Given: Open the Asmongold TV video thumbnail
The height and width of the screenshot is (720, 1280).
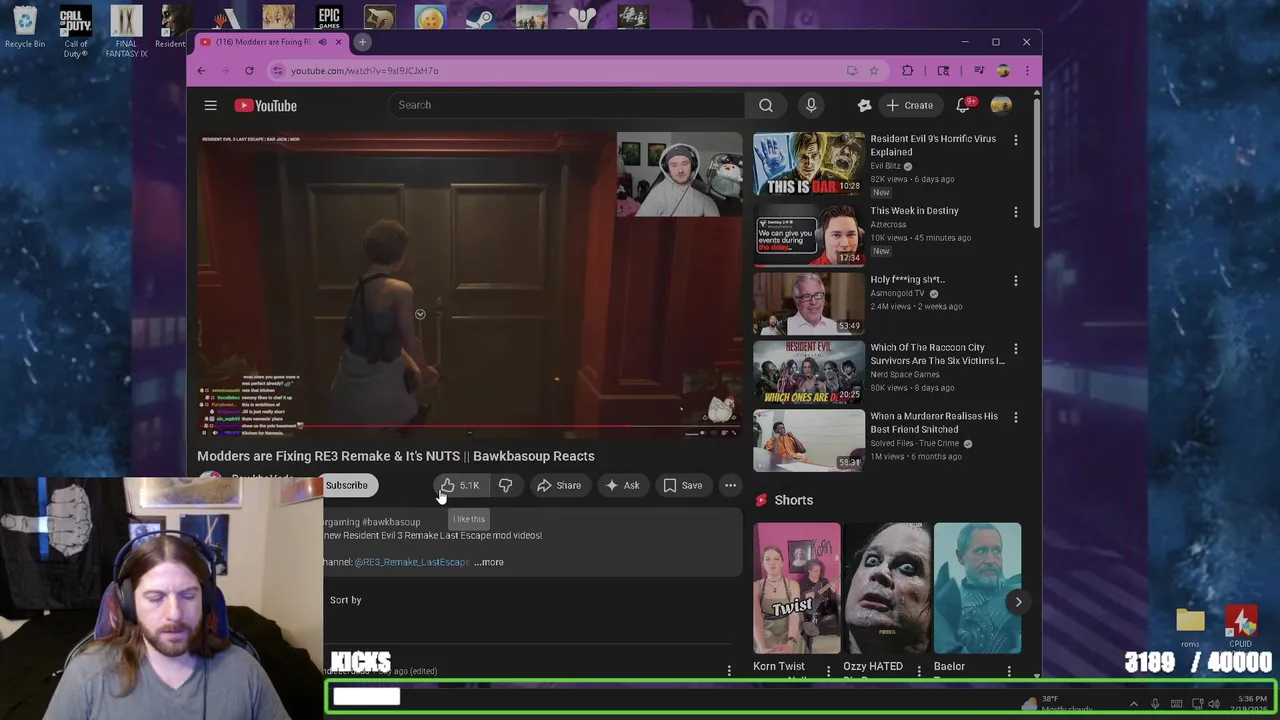Looking at the screenshot, I should [809, 303].
